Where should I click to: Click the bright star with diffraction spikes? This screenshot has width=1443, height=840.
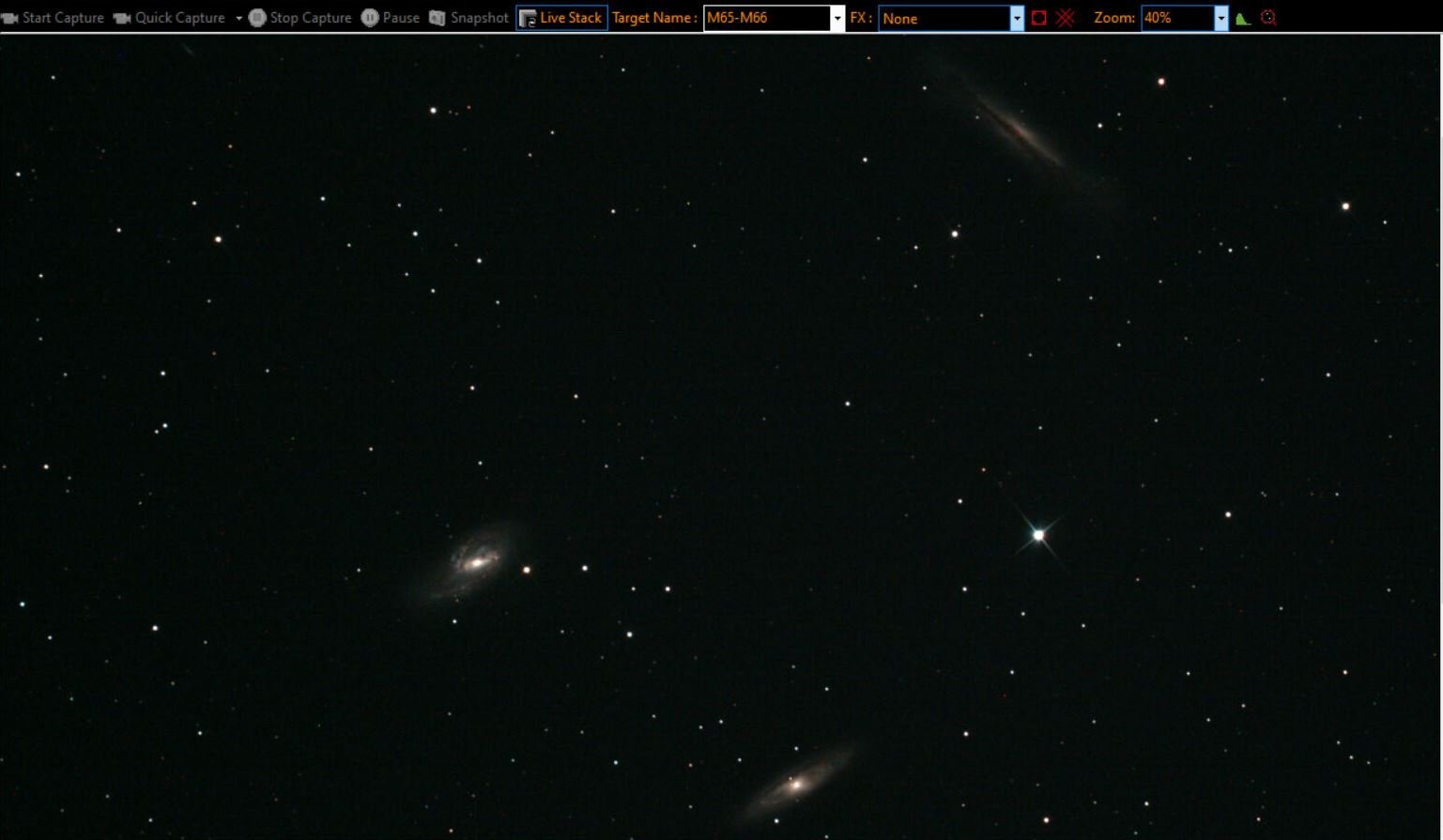[x=1038, y=535]
